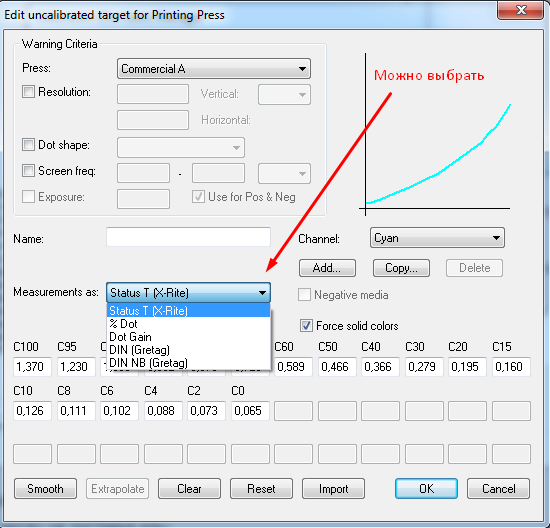Image resolution: width=550 pixels, height=528 pixels.
Task: Click the first Resolution input field
Action: 153,94
